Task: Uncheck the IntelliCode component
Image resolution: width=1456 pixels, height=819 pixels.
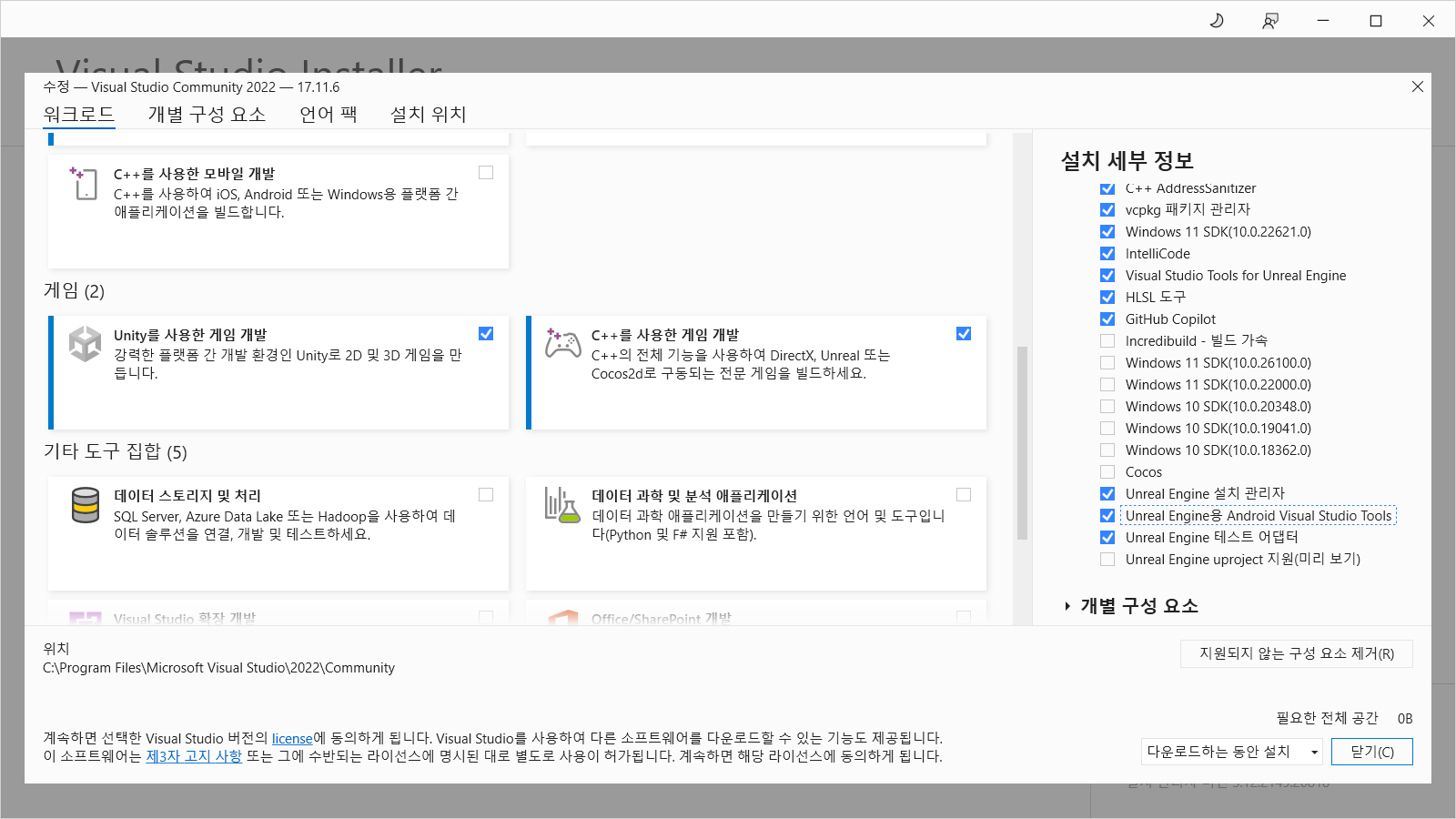Action: [x=1107, y=254]
